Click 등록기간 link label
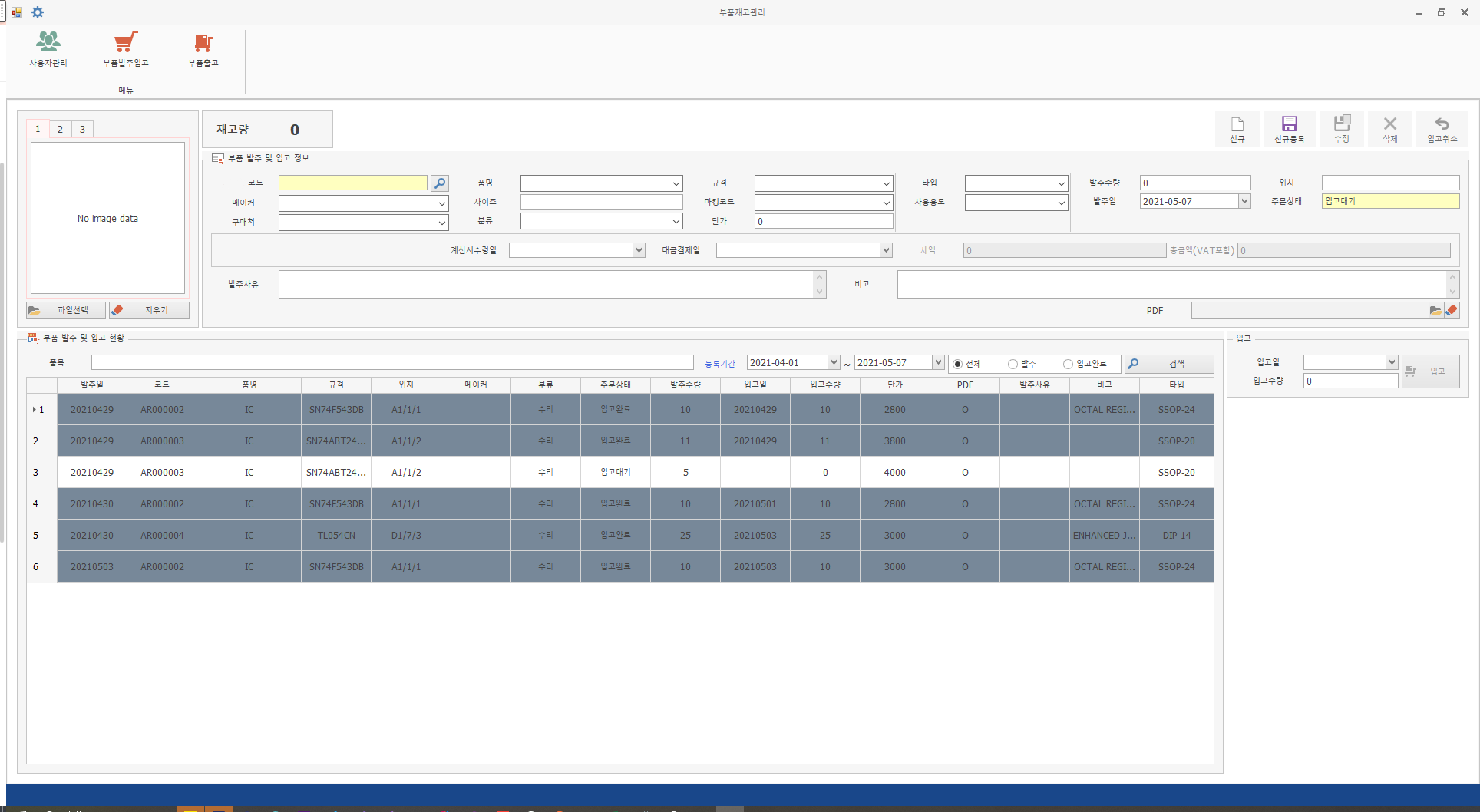The height and width of the screenshot is (812, 1480). (x=720, y=364)
